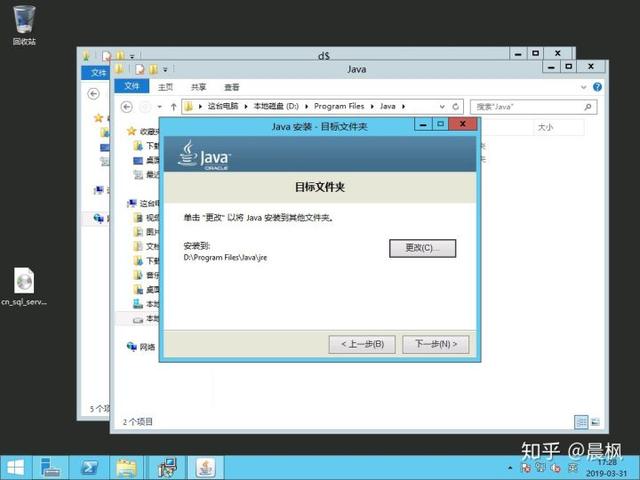This screenshot has width=640, height=480.
Task: Minimize the Java installer dialog
Action: [x=423, y=124]
